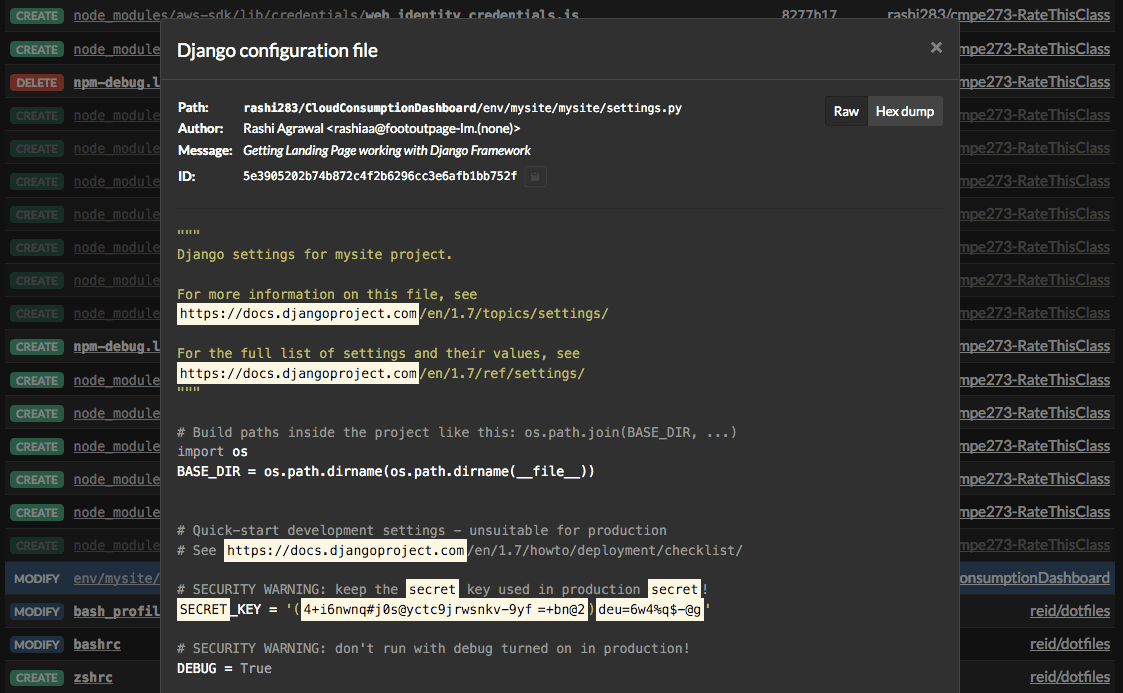1123x693 pixels.
Task: Switch to Raw view
Action: (846, 111)
